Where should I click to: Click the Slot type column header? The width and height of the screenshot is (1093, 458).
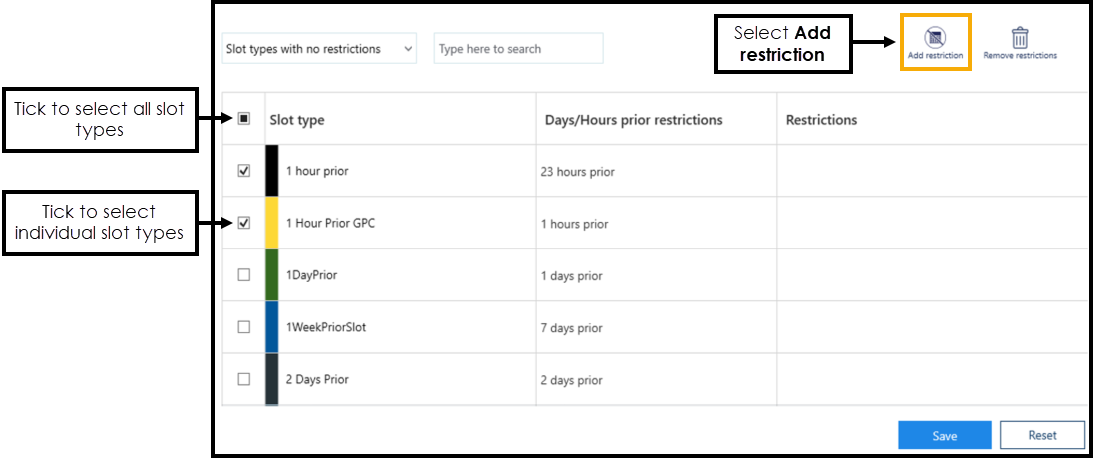[297, 120]
